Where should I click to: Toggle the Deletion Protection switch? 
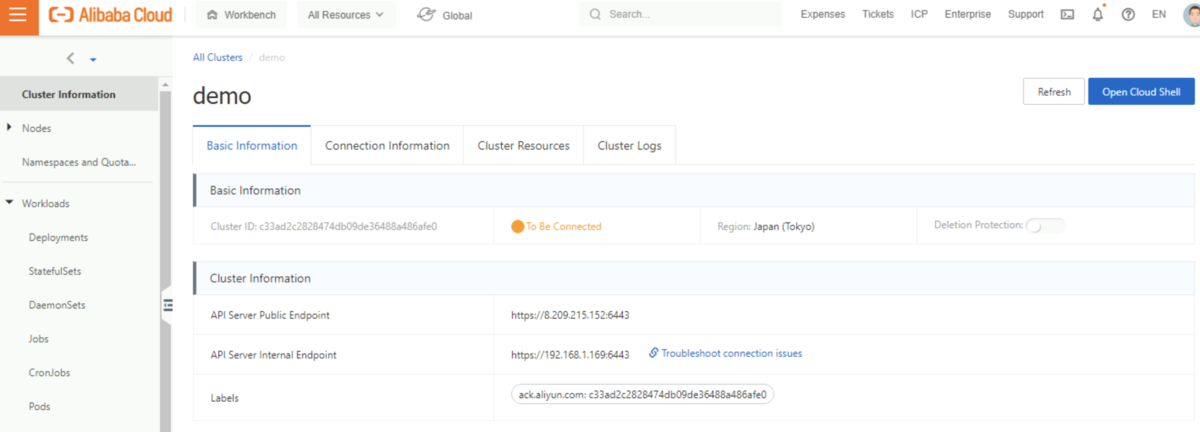click(x=1046, y=226)
